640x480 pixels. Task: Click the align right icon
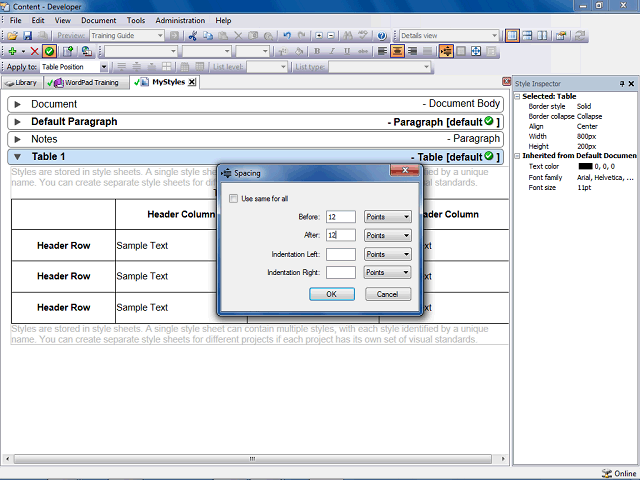tap(413, 51)
